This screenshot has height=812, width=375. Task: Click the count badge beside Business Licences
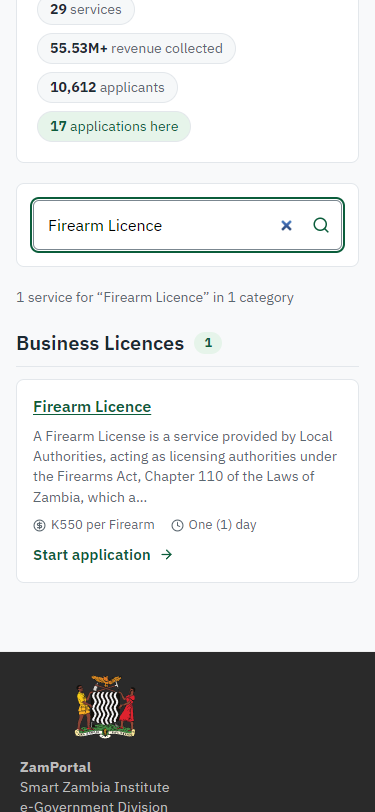208,343
